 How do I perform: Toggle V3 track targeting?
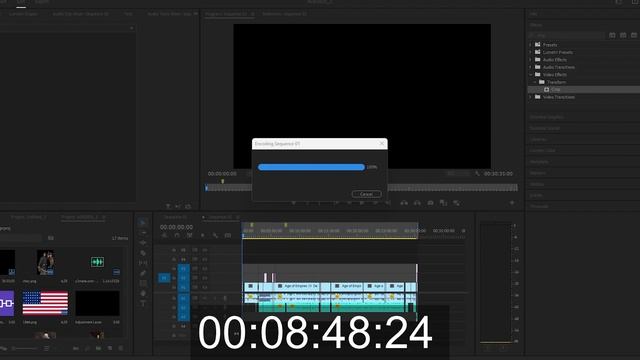[183, 269]
